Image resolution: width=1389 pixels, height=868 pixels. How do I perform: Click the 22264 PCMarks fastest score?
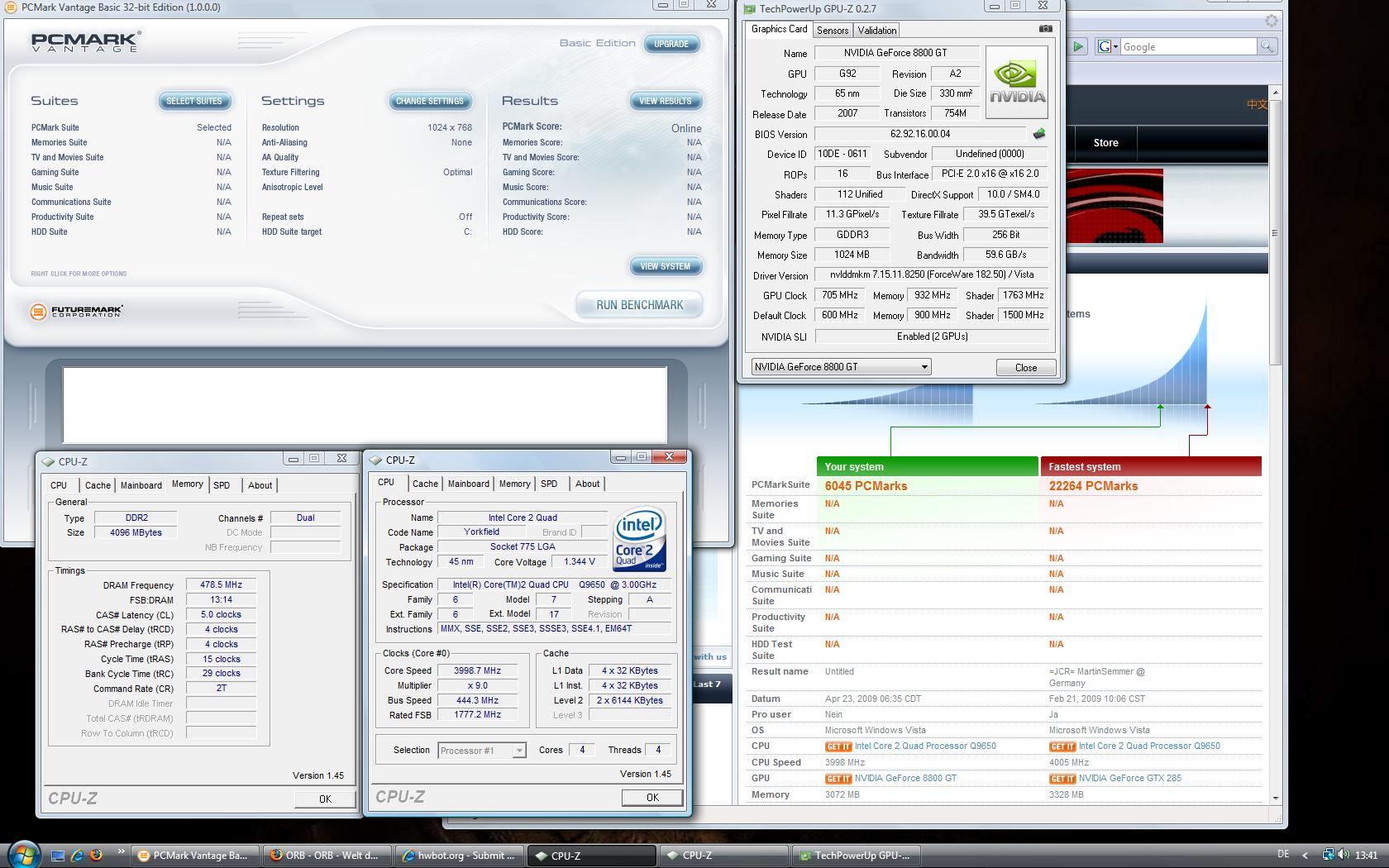point(1093,486)
